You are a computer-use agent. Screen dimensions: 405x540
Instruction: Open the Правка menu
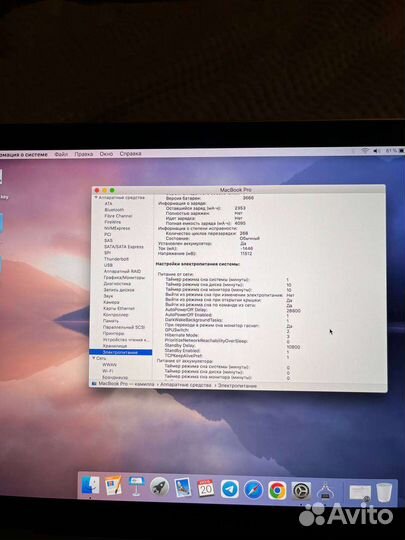tap(84, 154)
